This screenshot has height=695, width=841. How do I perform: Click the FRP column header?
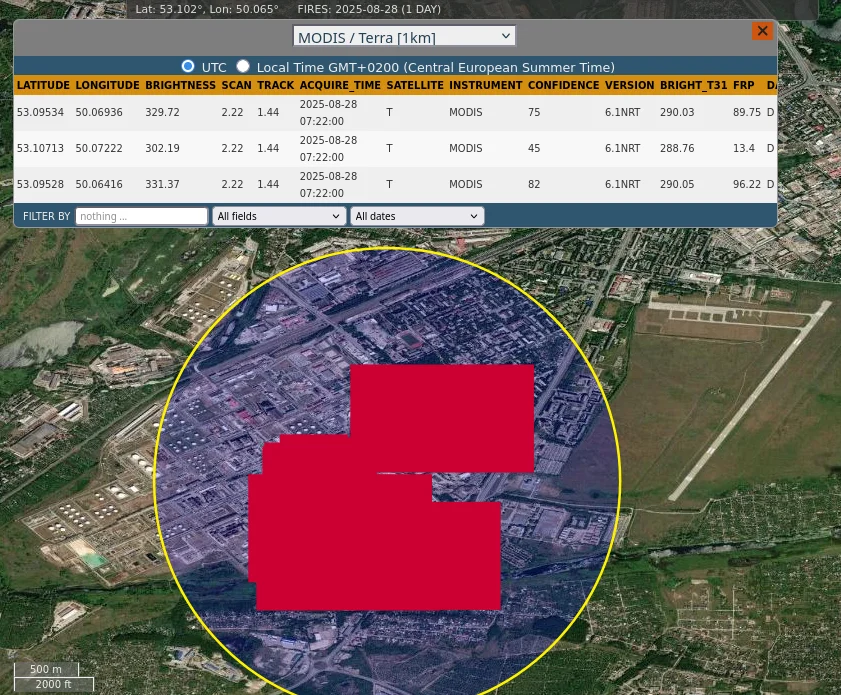[x=743, y=86]
